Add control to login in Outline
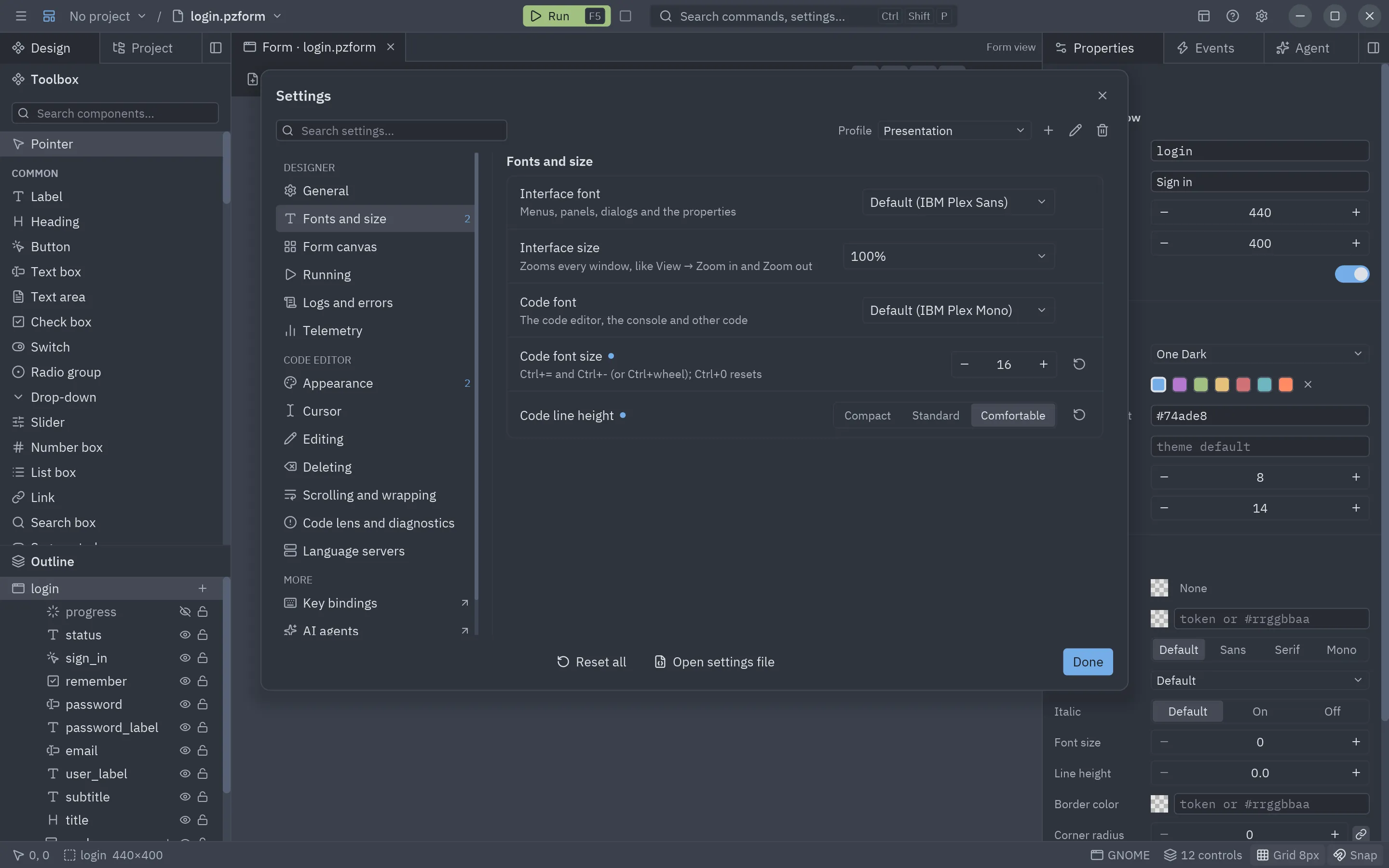This screenshot has width=1389, height=868. point(202,588)
